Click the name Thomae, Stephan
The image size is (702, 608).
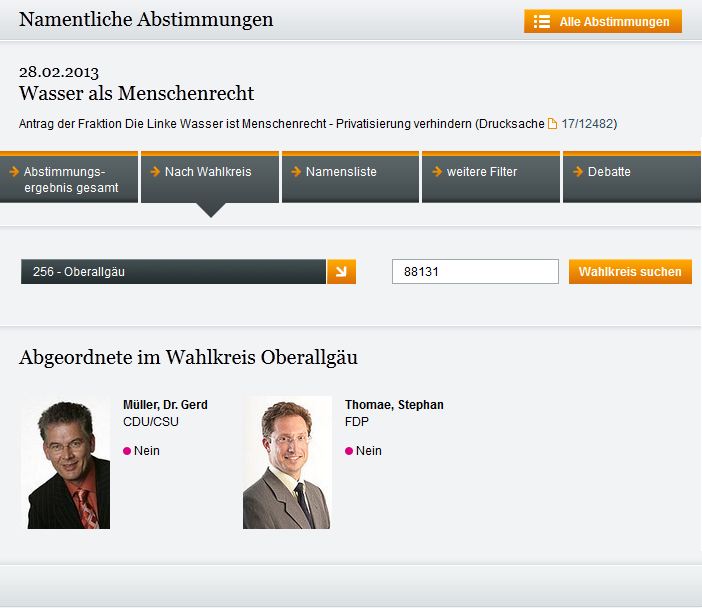pos(394,405)
